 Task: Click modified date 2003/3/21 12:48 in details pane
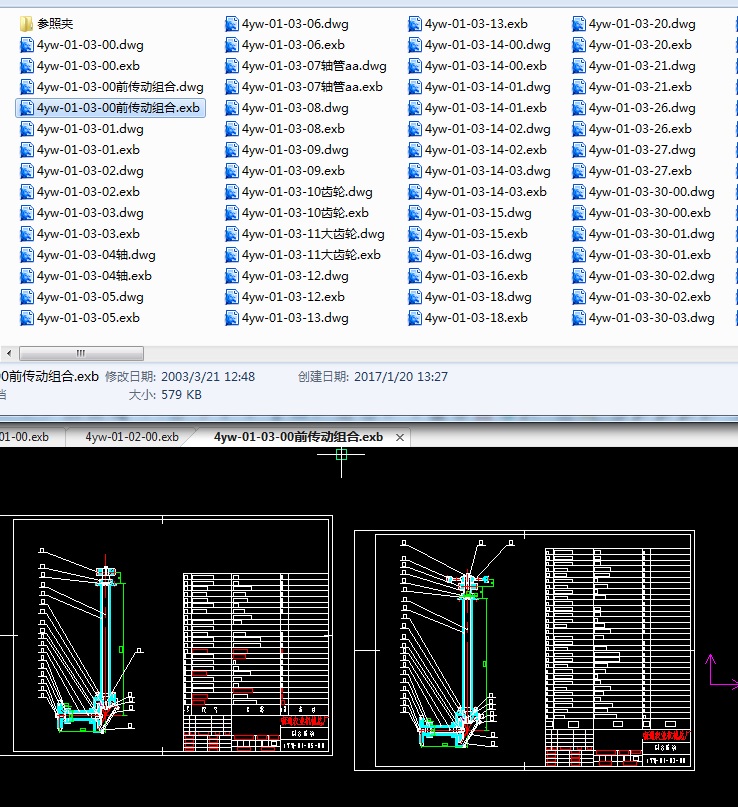(x=208, y=377)
